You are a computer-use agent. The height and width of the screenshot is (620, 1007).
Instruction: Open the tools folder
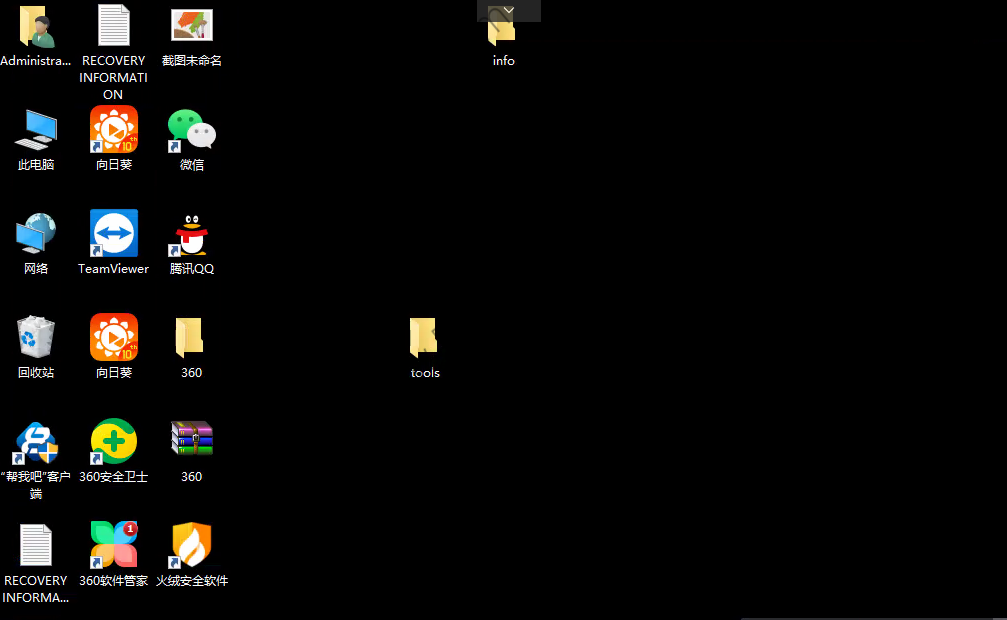[x=425, y=338]
